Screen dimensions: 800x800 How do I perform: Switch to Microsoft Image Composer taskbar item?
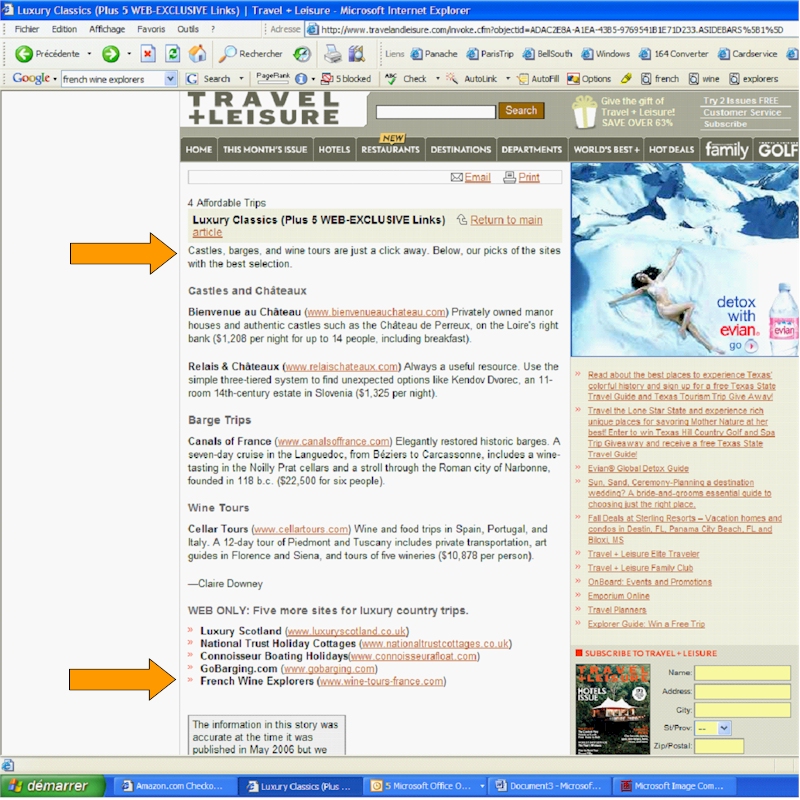[674, 786]
